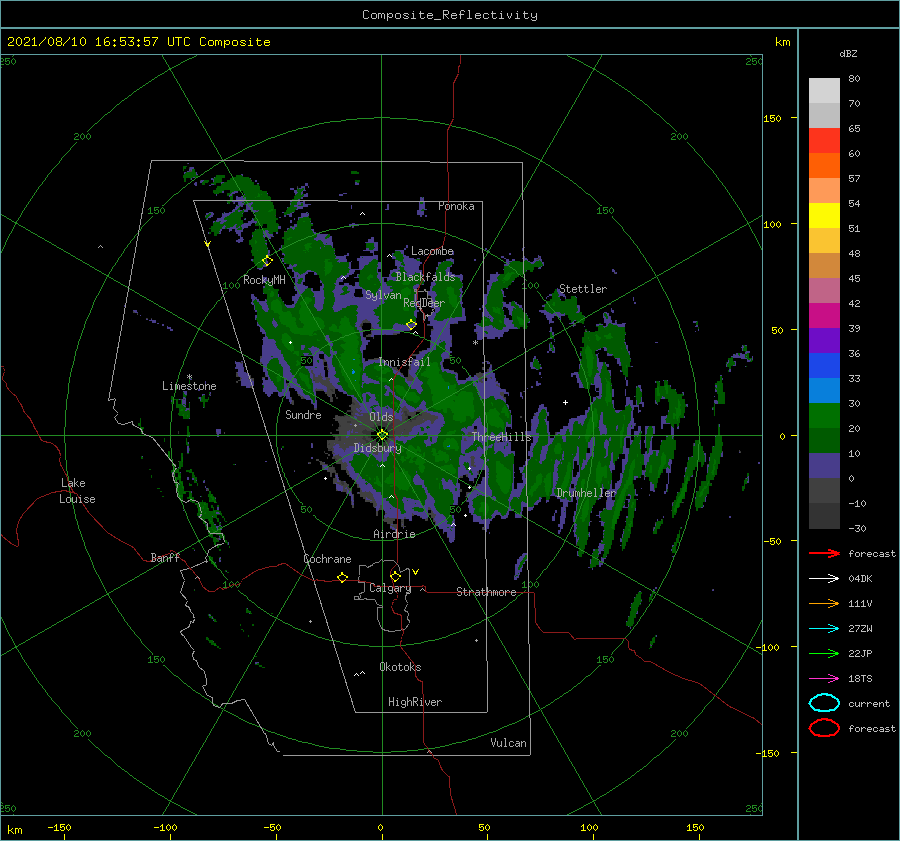The image size is (900, 841).
Task: Select the yellow swatch in dBZ scale
Action: [824, 216]
